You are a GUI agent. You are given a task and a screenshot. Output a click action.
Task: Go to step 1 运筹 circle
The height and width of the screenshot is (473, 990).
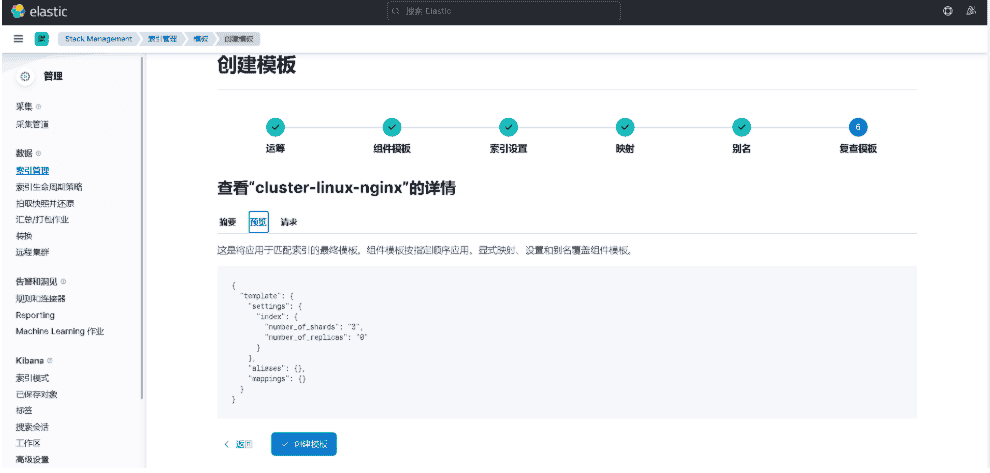275,128
